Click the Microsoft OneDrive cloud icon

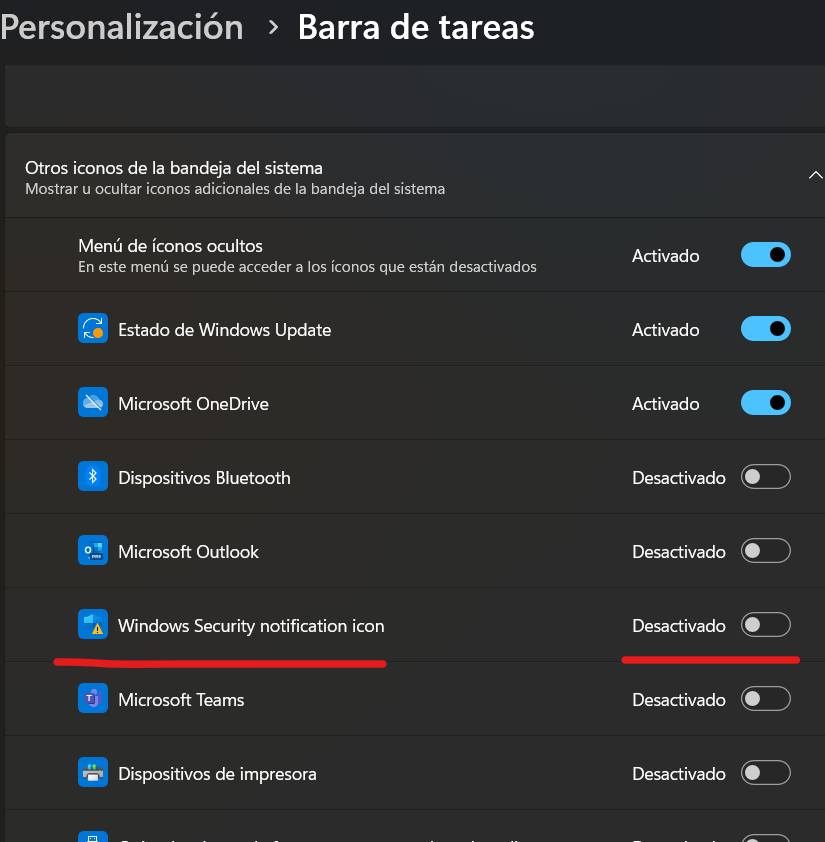[x=93, y=403]
